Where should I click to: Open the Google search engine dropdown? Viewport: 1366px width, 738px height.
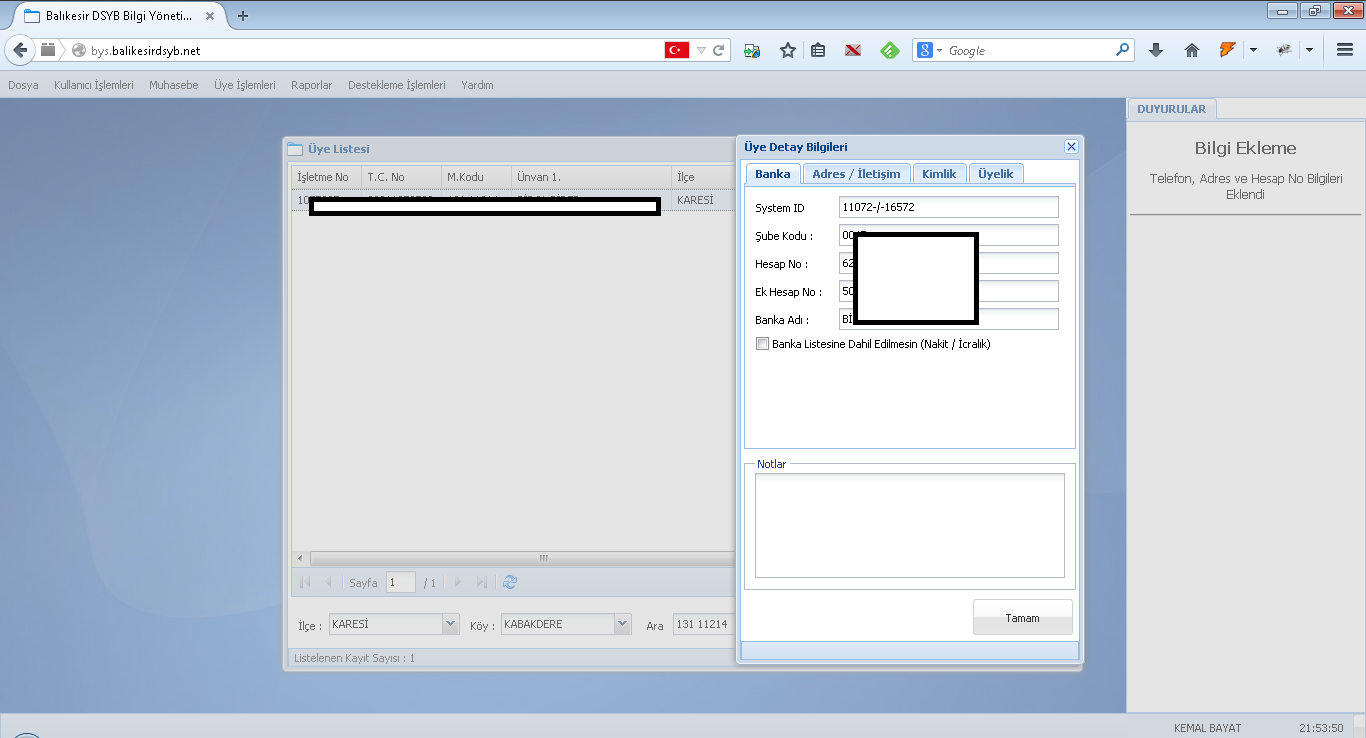coord(929,50)
